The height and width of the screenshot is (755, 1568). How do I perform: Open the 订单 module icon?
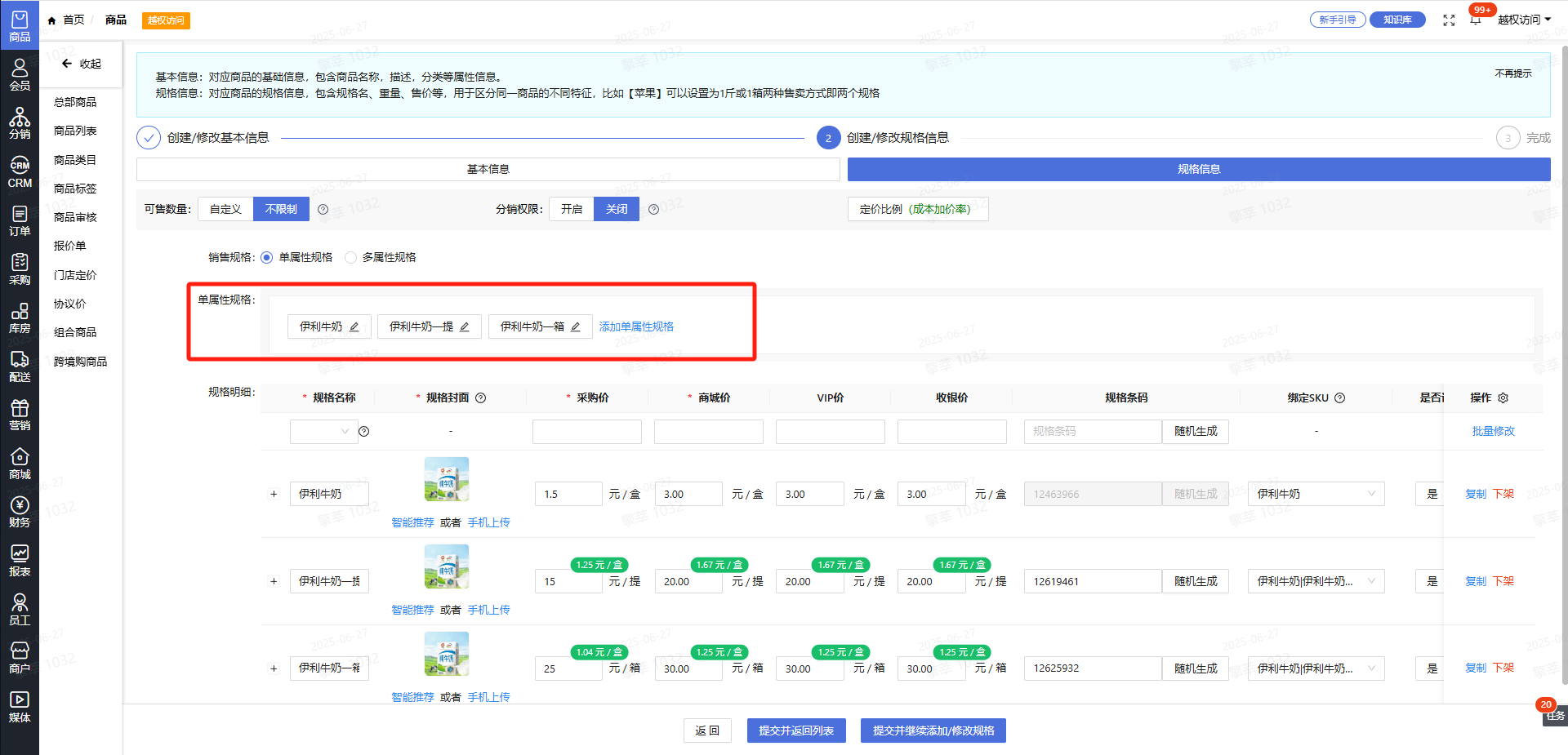(20, 220)
